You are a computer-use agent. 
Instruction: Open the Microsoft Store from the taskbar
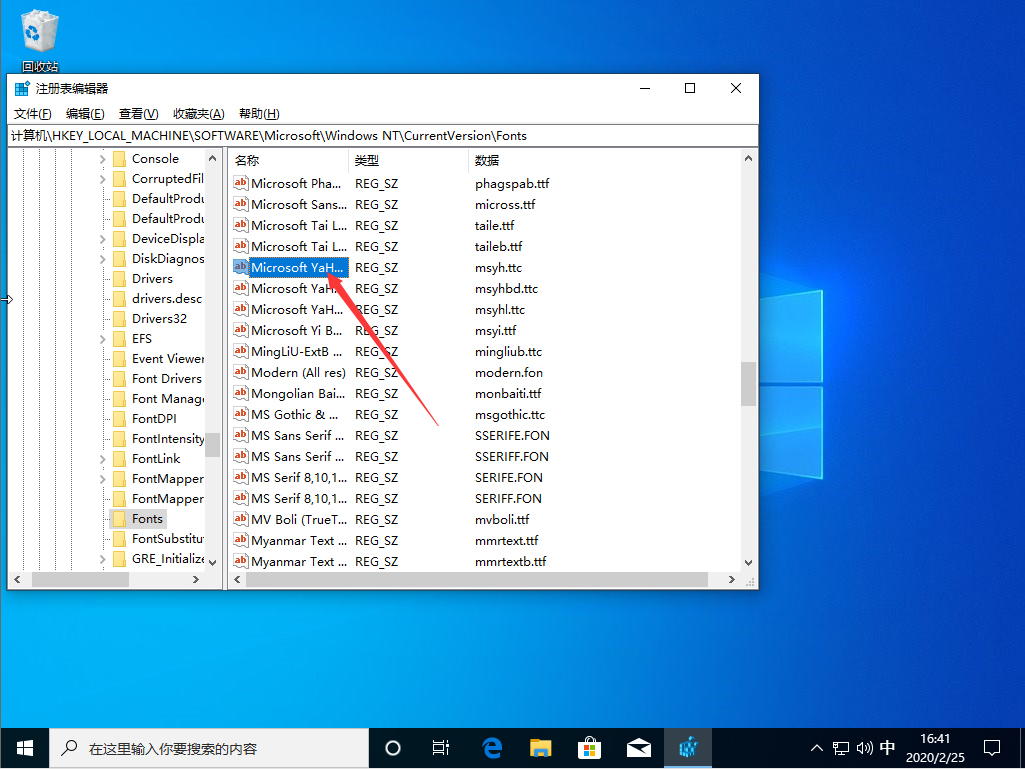(589, 747)
